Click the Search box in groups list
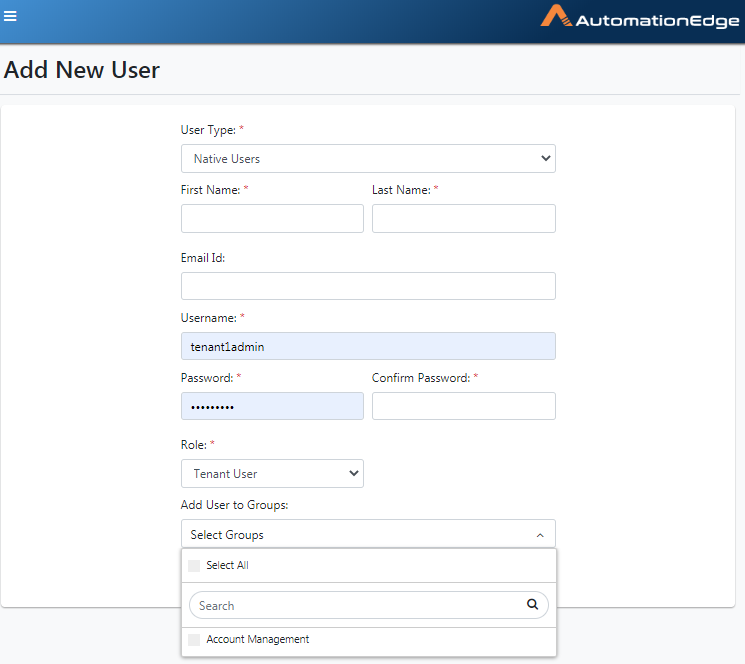745x664 pixels. click(x=369, y=605)
